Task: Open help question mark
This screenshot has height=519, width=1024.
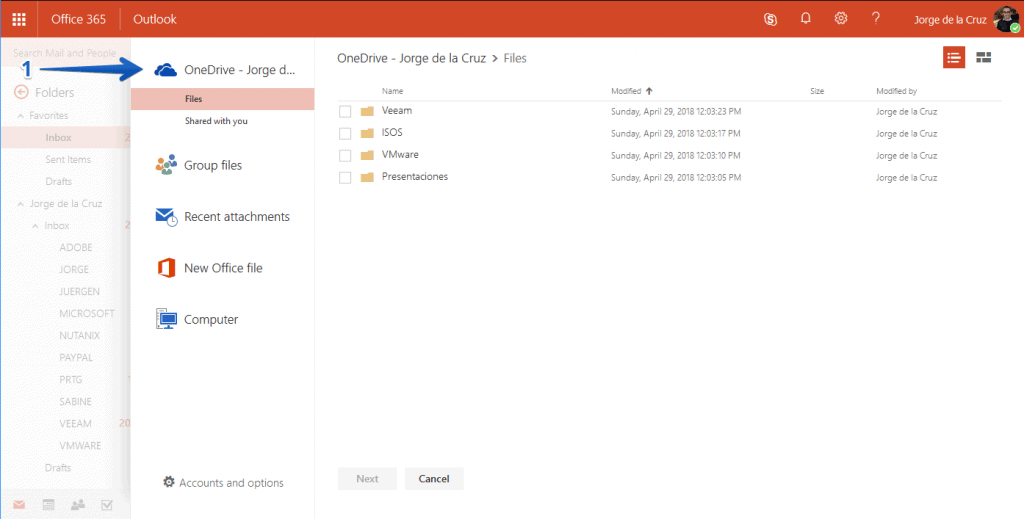Action: click(x=876, y=18)
